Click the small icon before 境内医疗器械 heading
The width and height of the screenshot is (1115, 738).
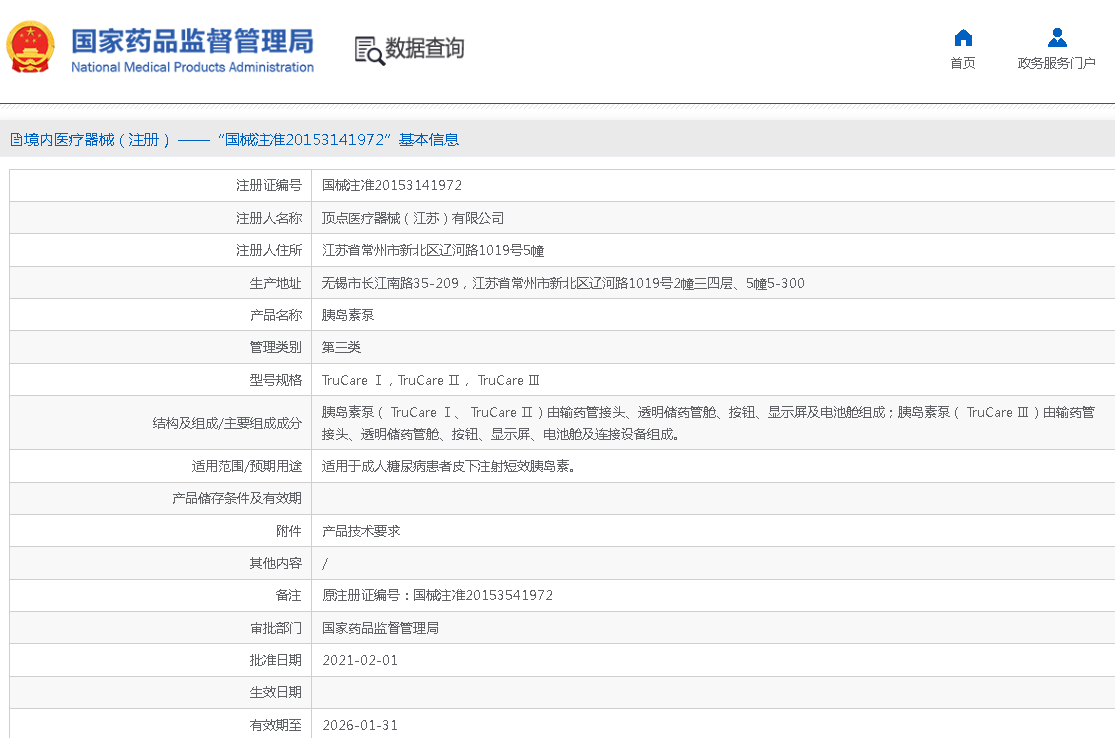pyautogui.click(x=16, y=140)
